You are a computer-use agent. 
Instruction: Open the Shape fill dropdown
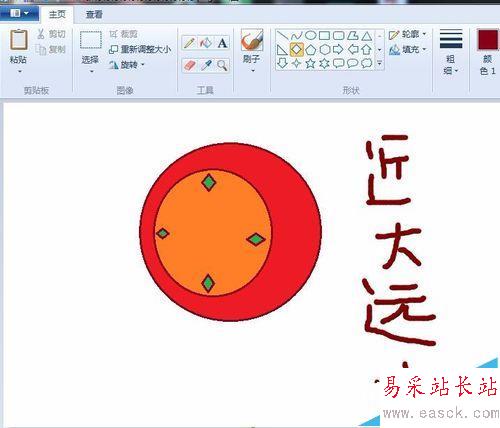[407, 50]
